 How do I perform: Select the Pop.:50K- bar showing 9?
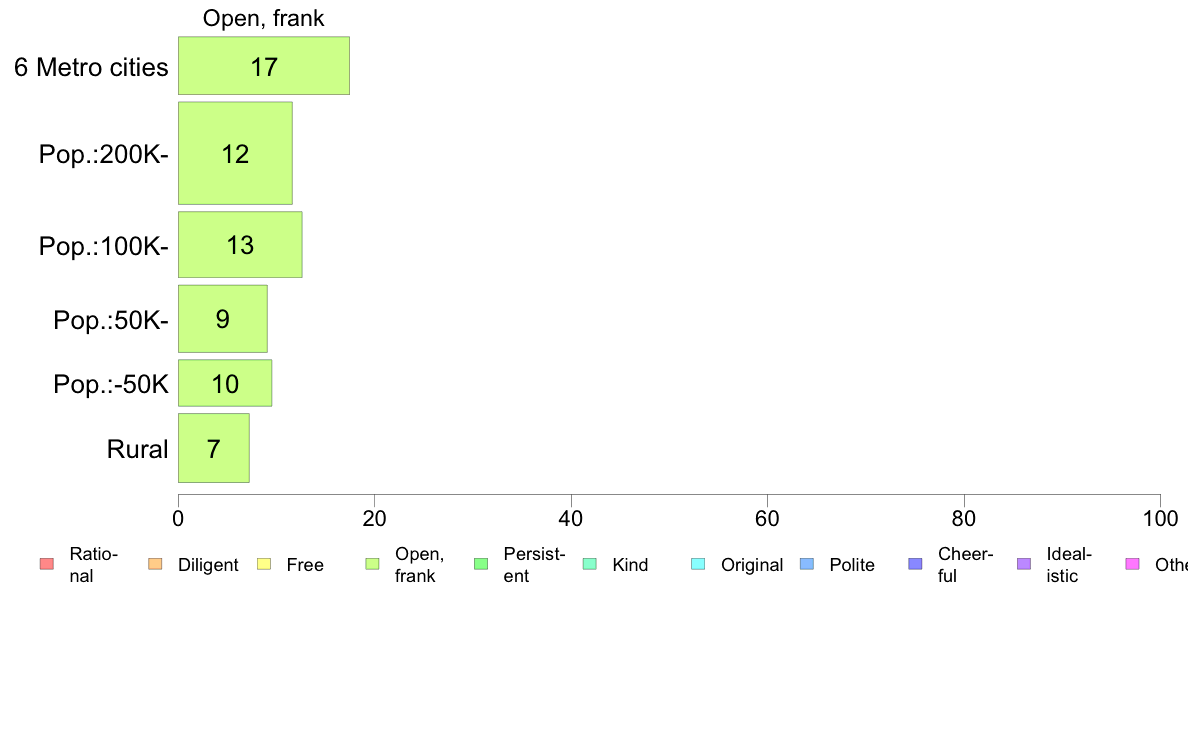pyautogui.click(x=223, y=318)
